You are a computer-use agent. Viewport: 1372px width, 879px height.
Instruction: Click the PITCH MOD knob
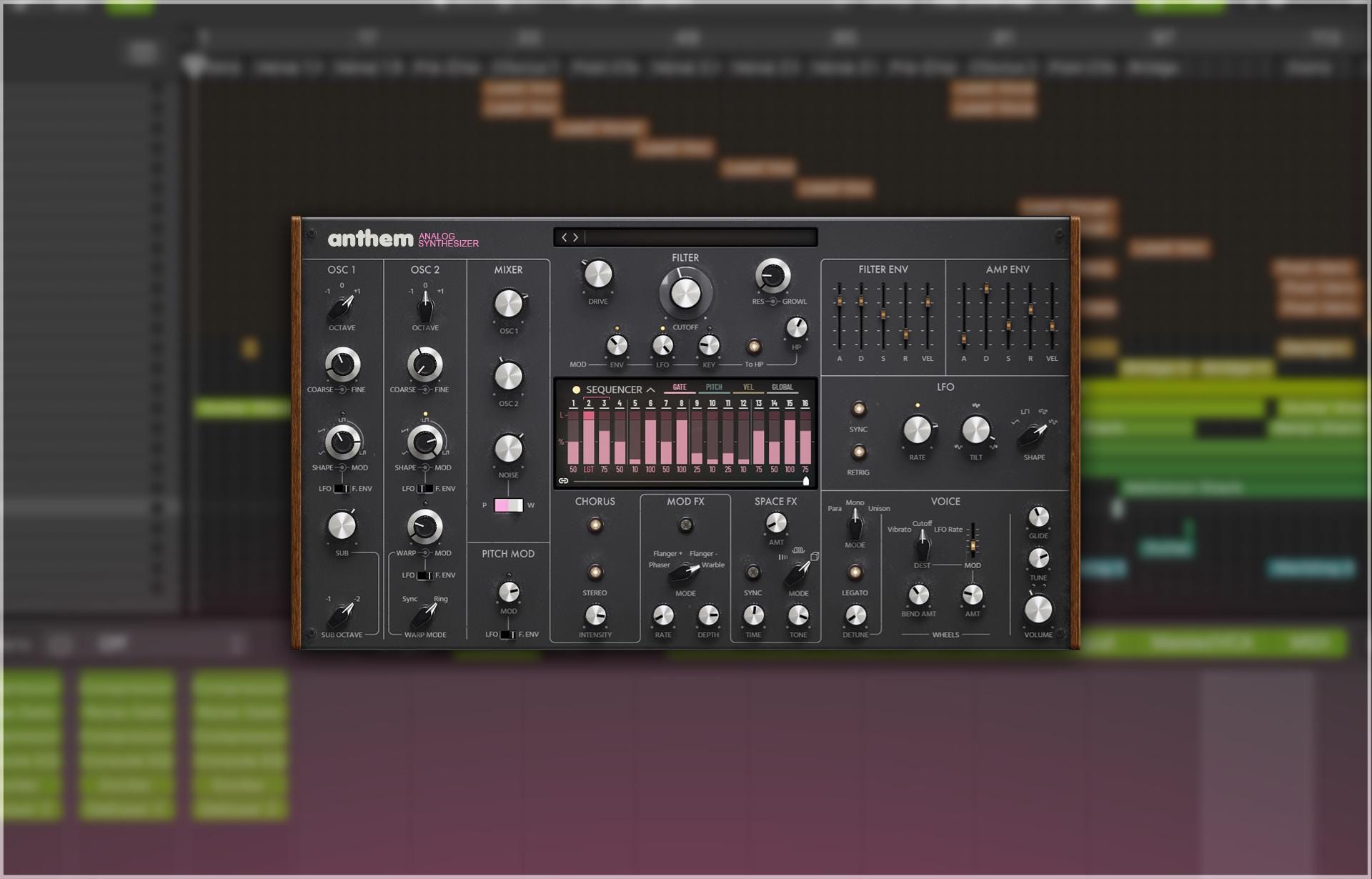[x=509, y=592]
